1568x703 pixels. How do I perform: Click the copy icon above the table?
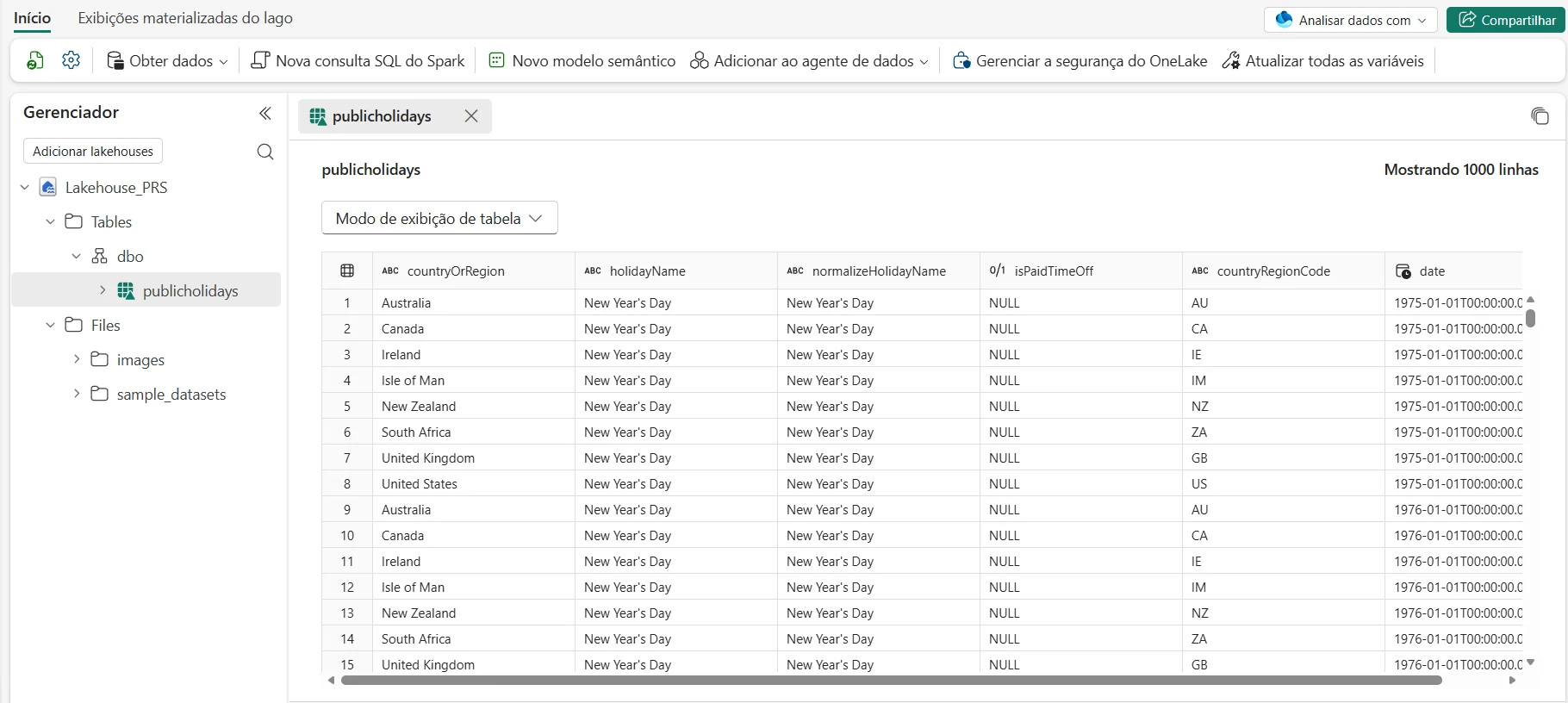pos(1540,115)
